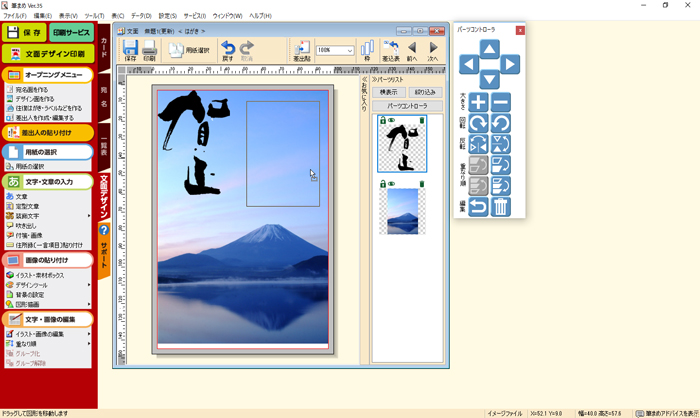Open the 100% zoom dropdown
This screenshot has width=700, height=418.
[348, 51]
